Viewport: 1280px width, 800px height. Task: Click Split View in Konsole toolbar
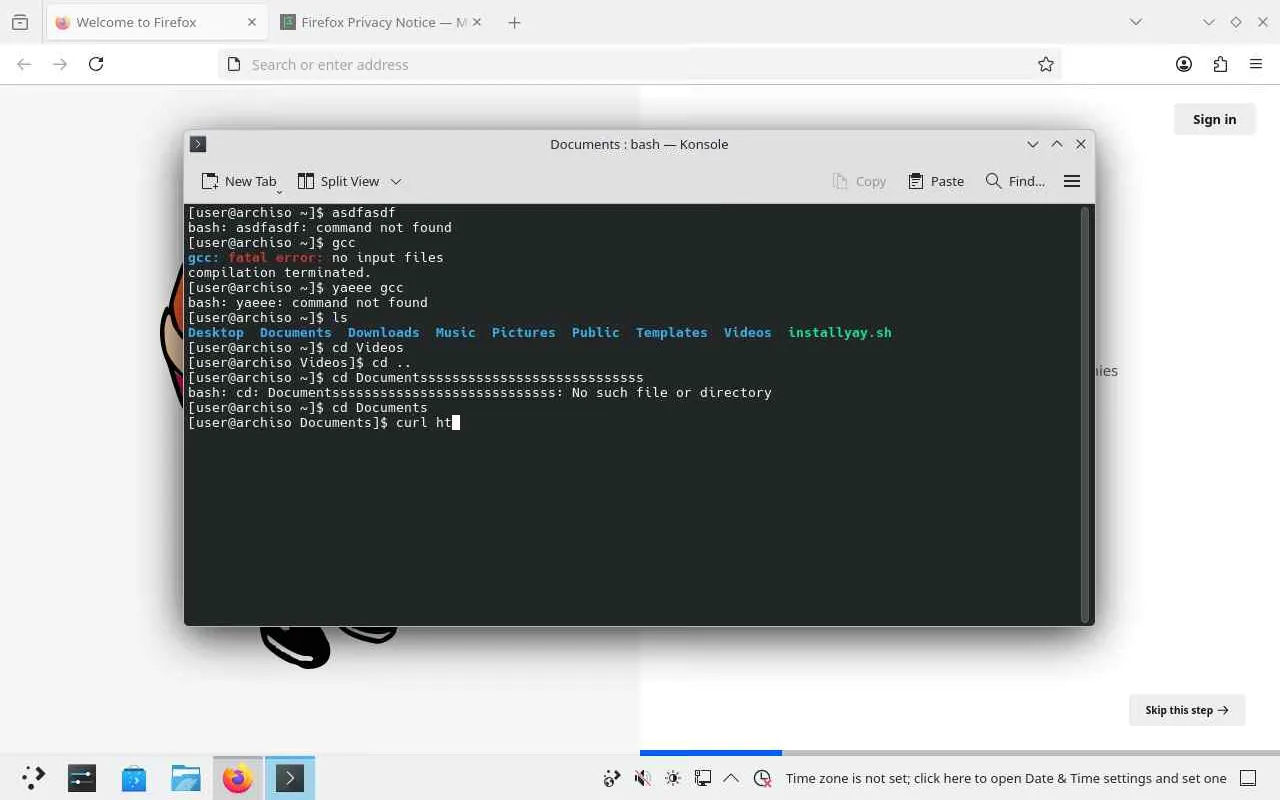point(339,181)
